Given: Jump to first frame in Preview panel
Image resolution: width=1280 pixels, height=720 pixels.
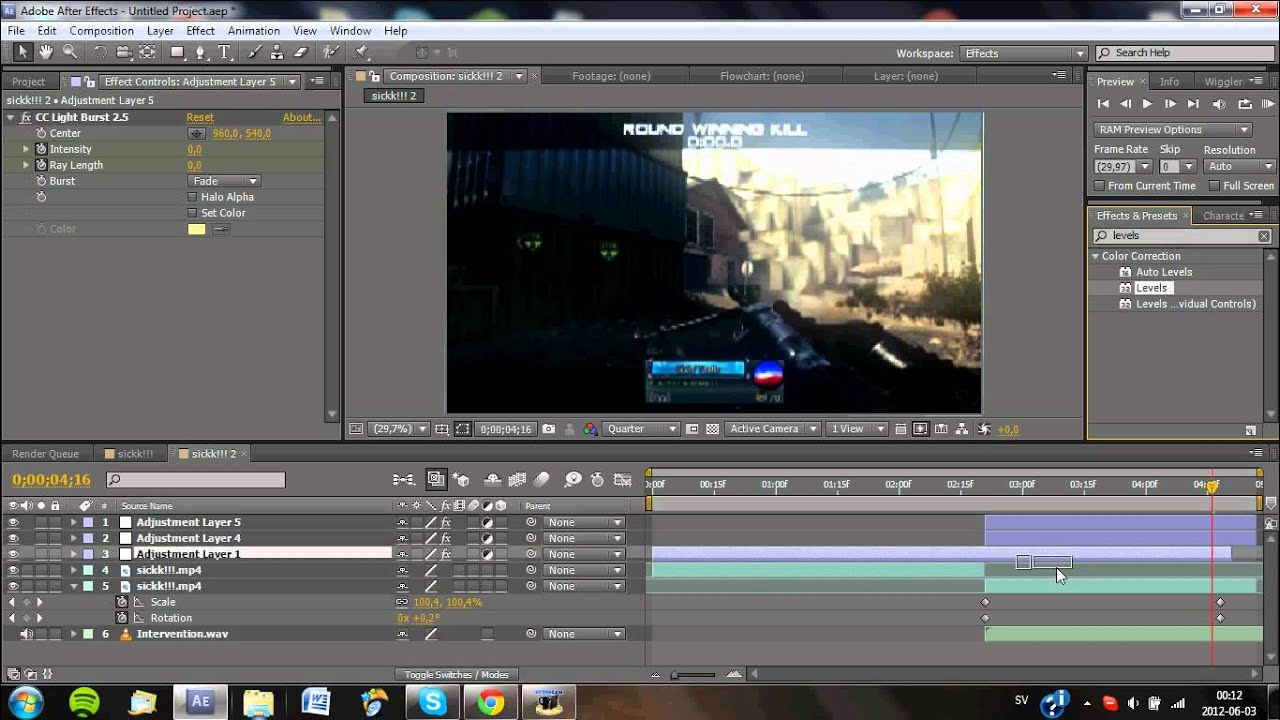Looking at the screenshot, I should point(1103,104).
